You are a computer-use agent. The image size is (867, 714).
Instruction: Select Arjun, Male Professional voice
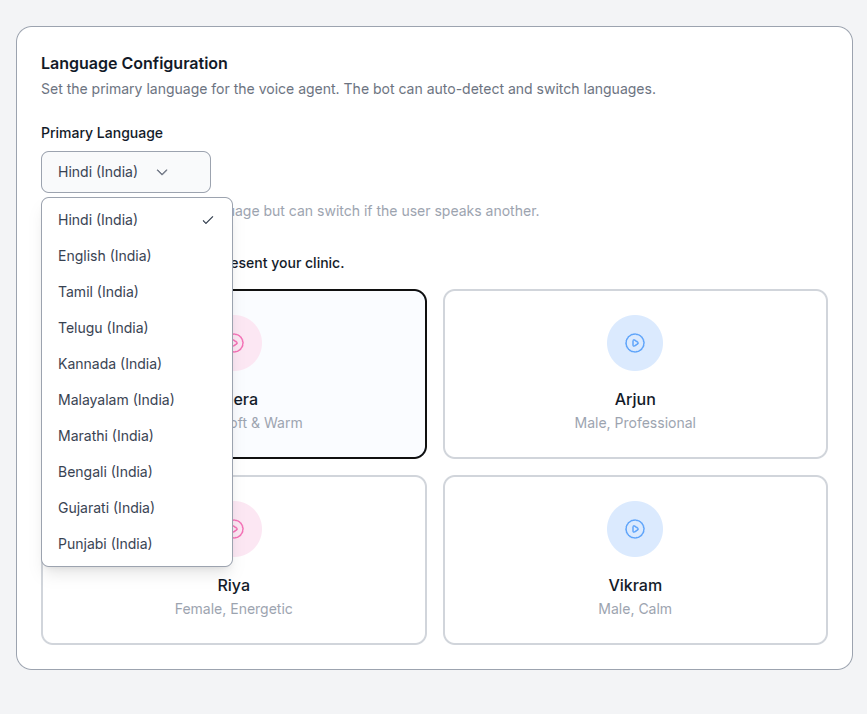(635, 373)
